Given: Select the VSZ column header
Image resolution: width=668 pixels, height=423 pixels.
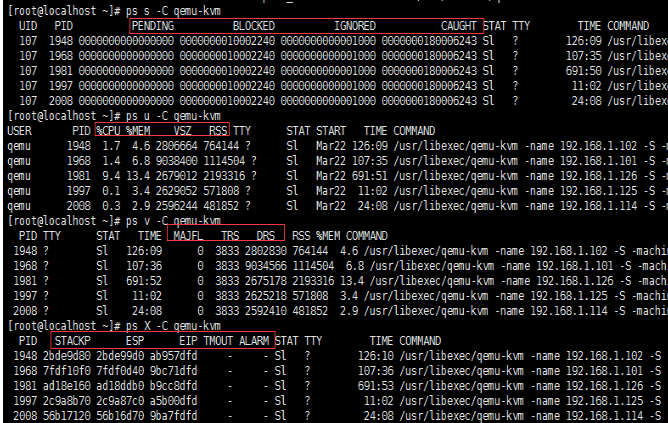Looking at the screenshot, I should 184,131.
